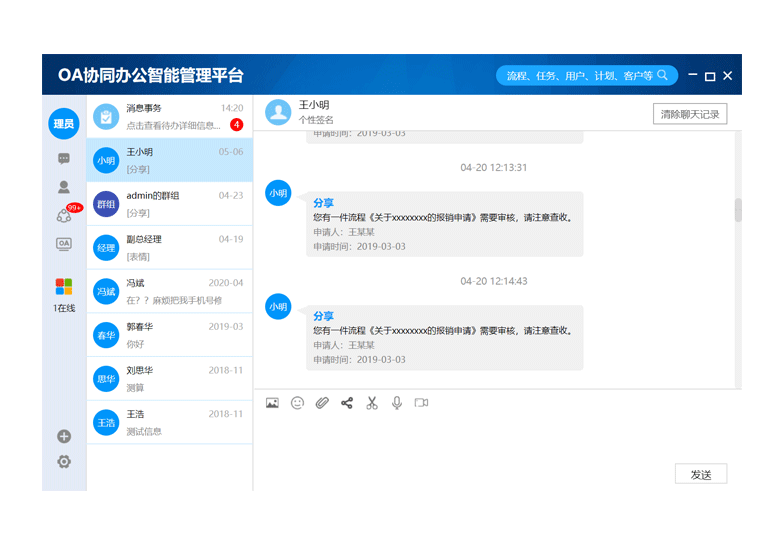Start voice input with microphone icon
This screenshot has height=539, width=774.
coord(397,403)
